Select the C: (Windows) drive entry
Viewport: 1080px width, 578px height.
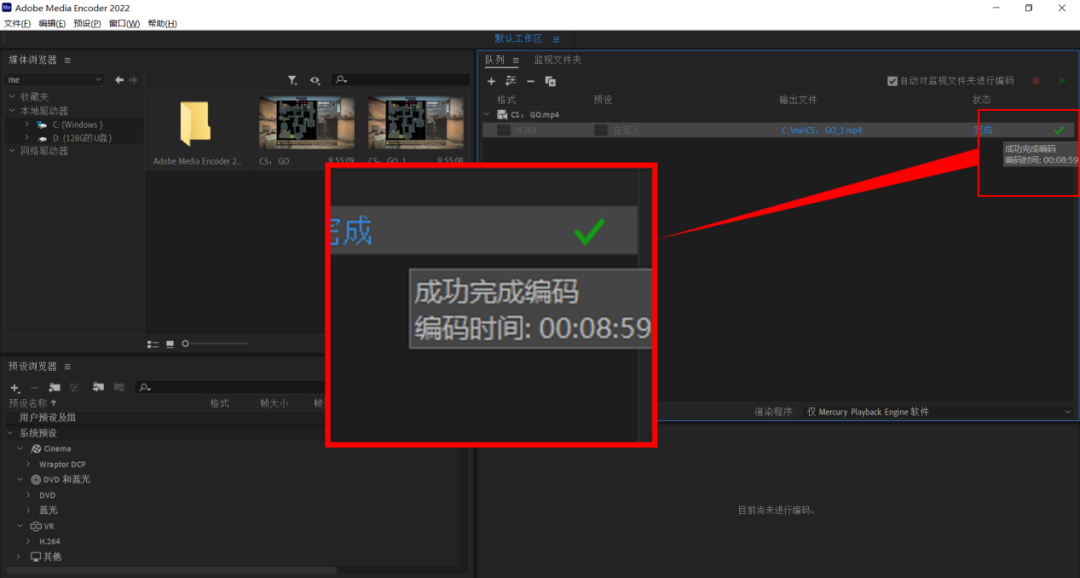tap(77, 125)
